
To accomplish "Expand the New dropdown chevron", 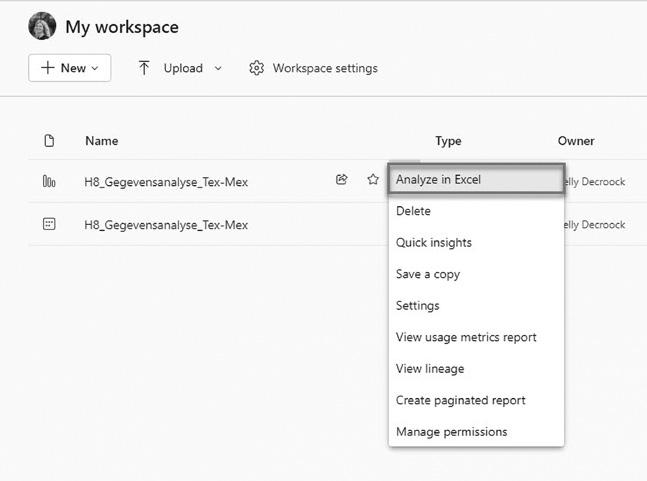I will [95, 68].
